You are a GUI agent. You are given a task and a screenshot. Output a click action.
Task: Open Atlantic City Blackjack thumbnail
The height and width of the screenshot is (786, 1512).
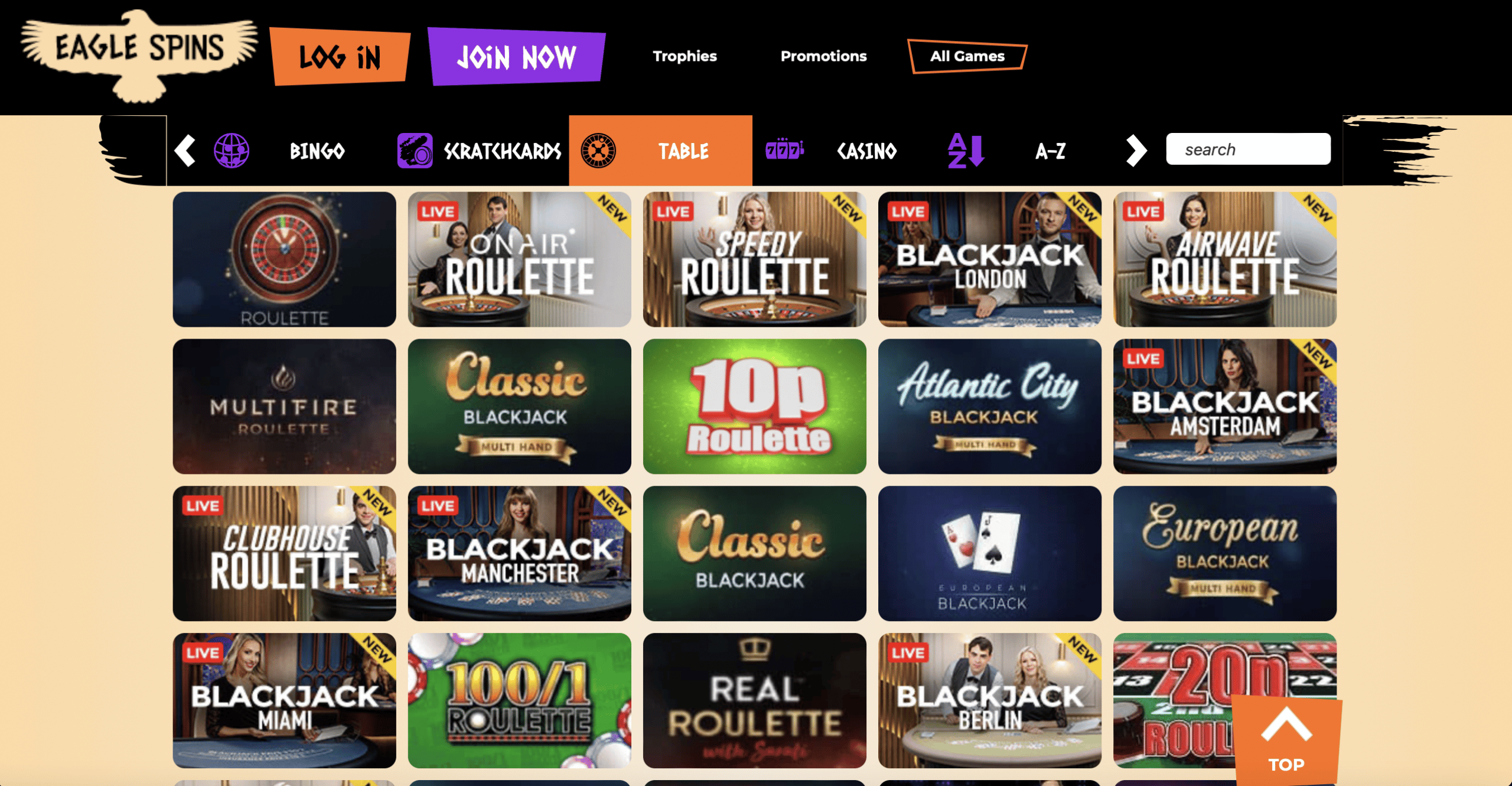[x=989, y=406]
